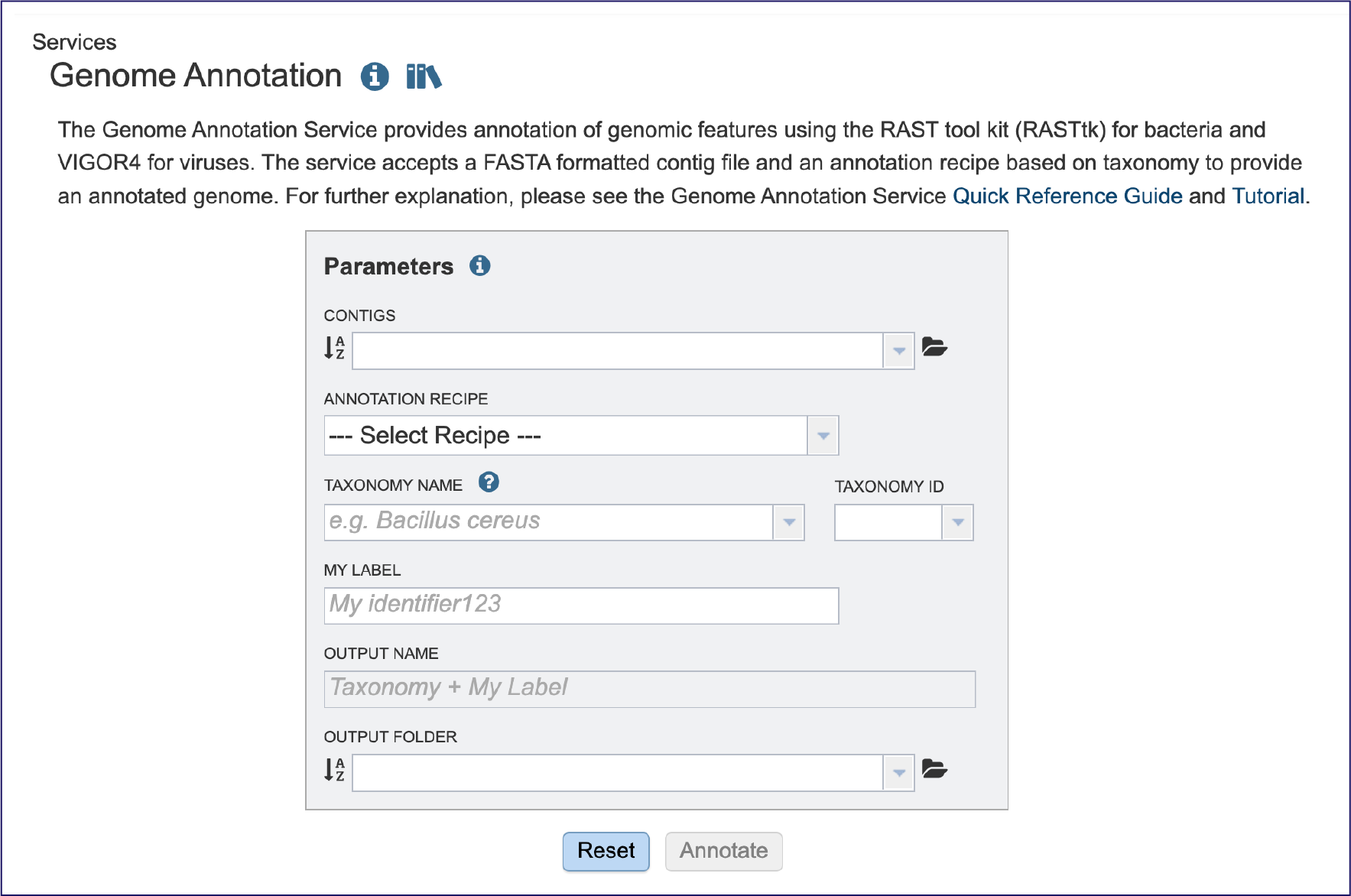The height and width of the screenshot is (896, 1351).
Task: Focus the My Label input field
Action: coord(581,606)
